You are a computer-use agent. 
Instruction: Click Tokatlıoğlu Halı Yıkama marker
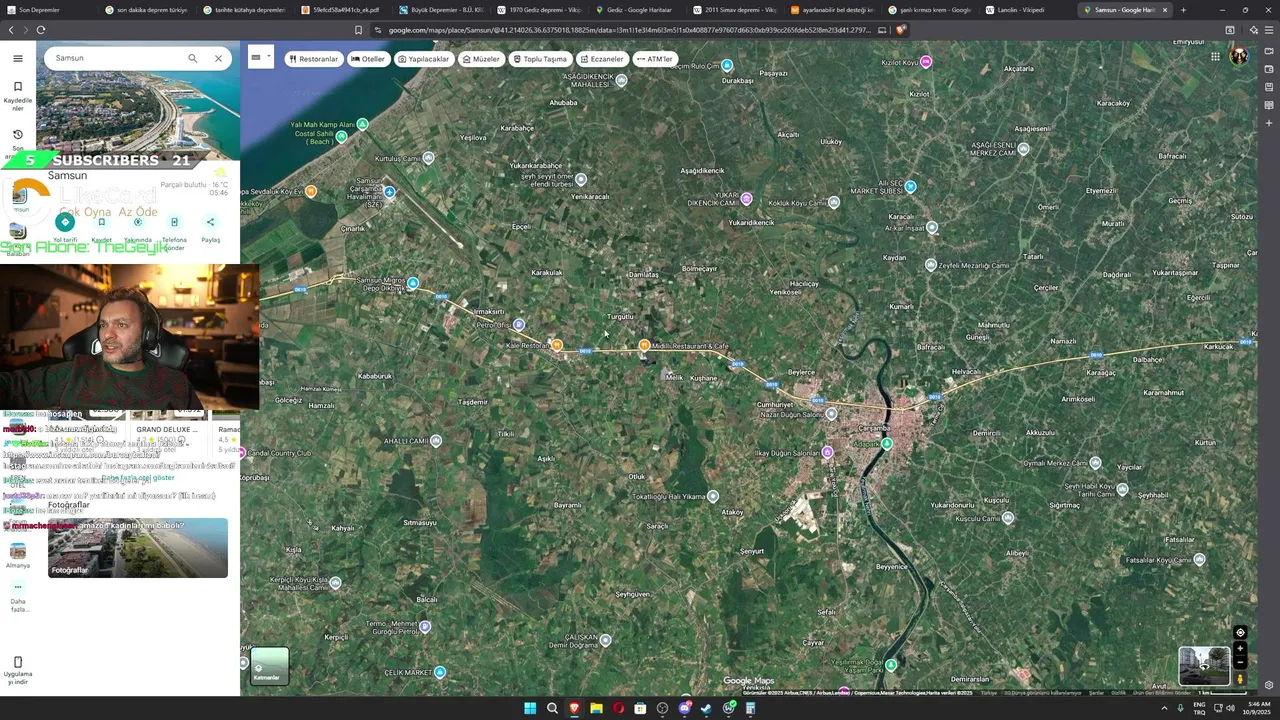coord(712,496)
